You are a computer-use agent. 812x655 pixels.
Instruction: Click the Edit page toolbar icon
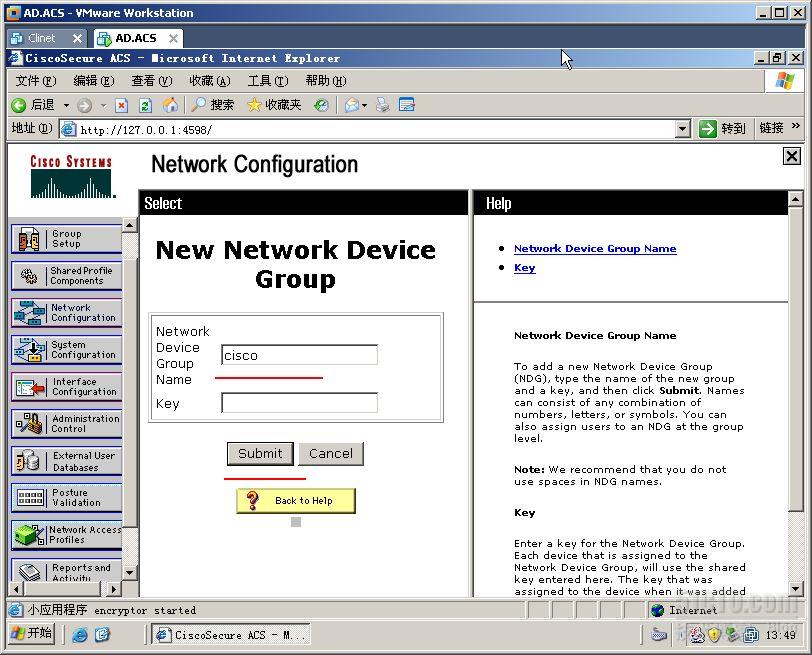407,105
